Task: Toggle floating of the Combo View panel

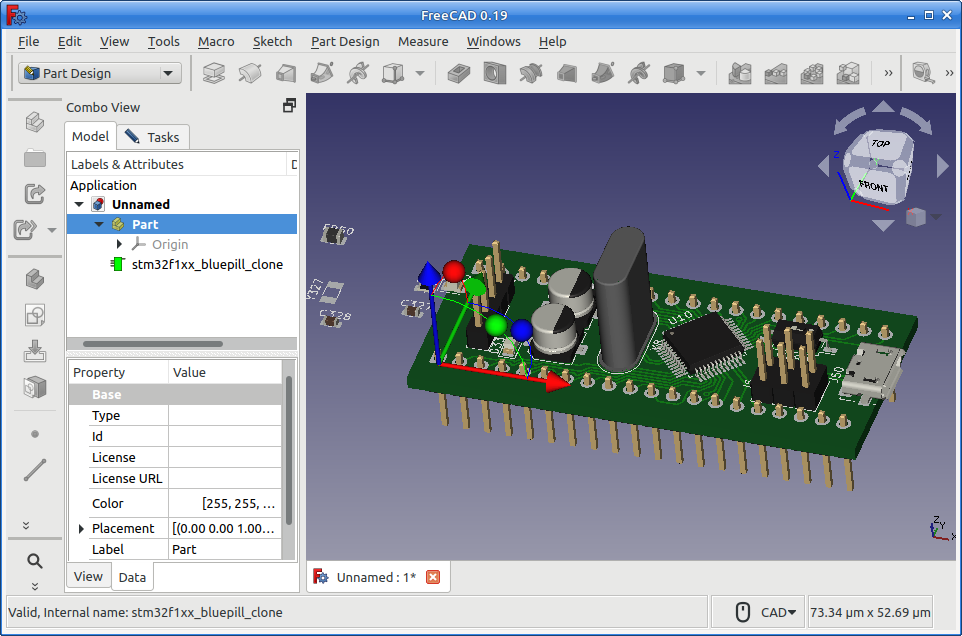Action: (290, 105)
